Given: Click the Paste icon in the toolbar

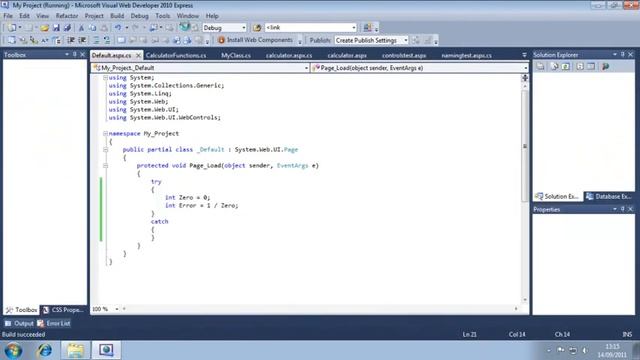Looking at the screenshot, I should pyautogui.click(x=104, y=28).
